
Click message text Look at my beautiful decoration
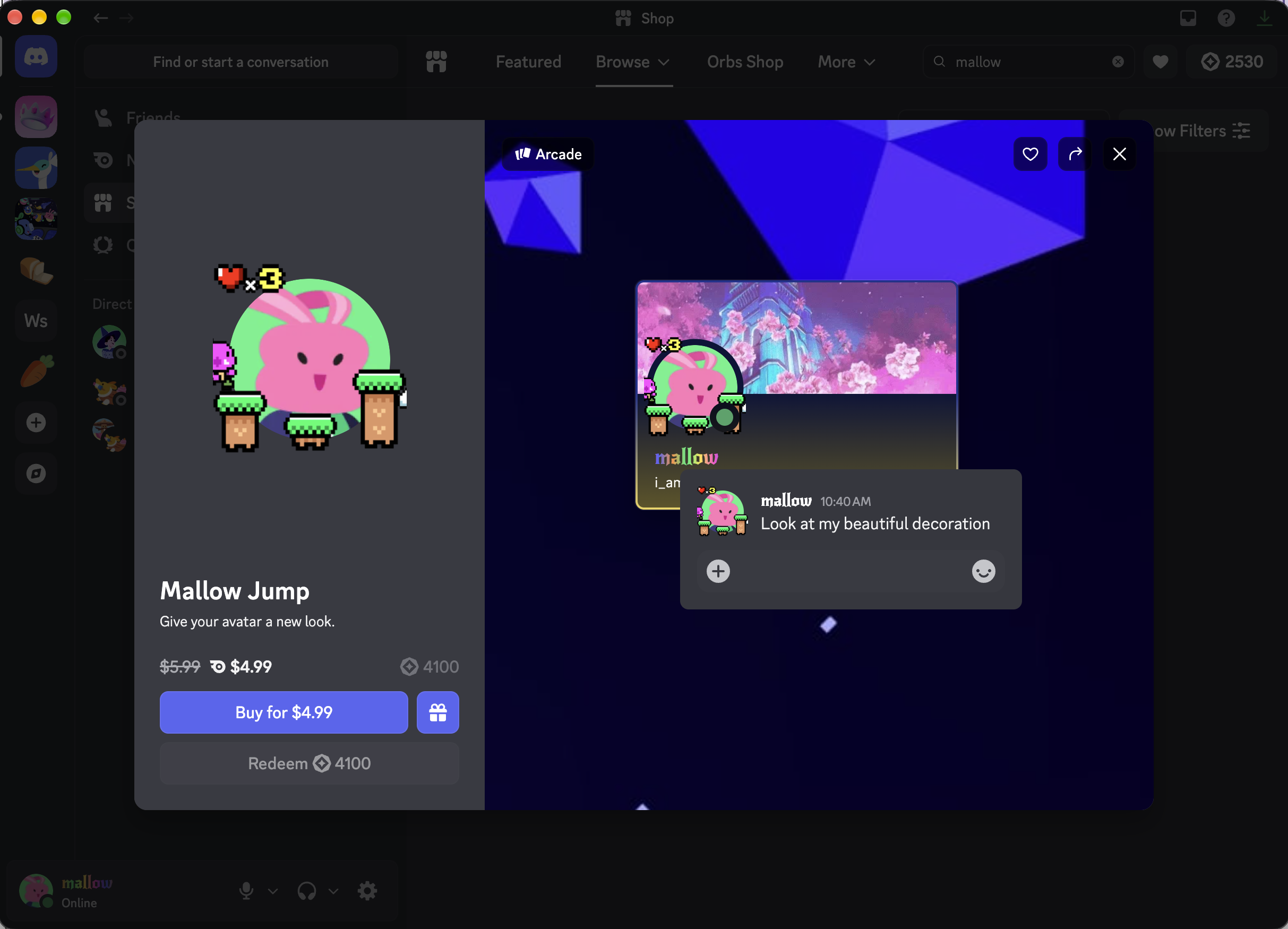(874, 523)
